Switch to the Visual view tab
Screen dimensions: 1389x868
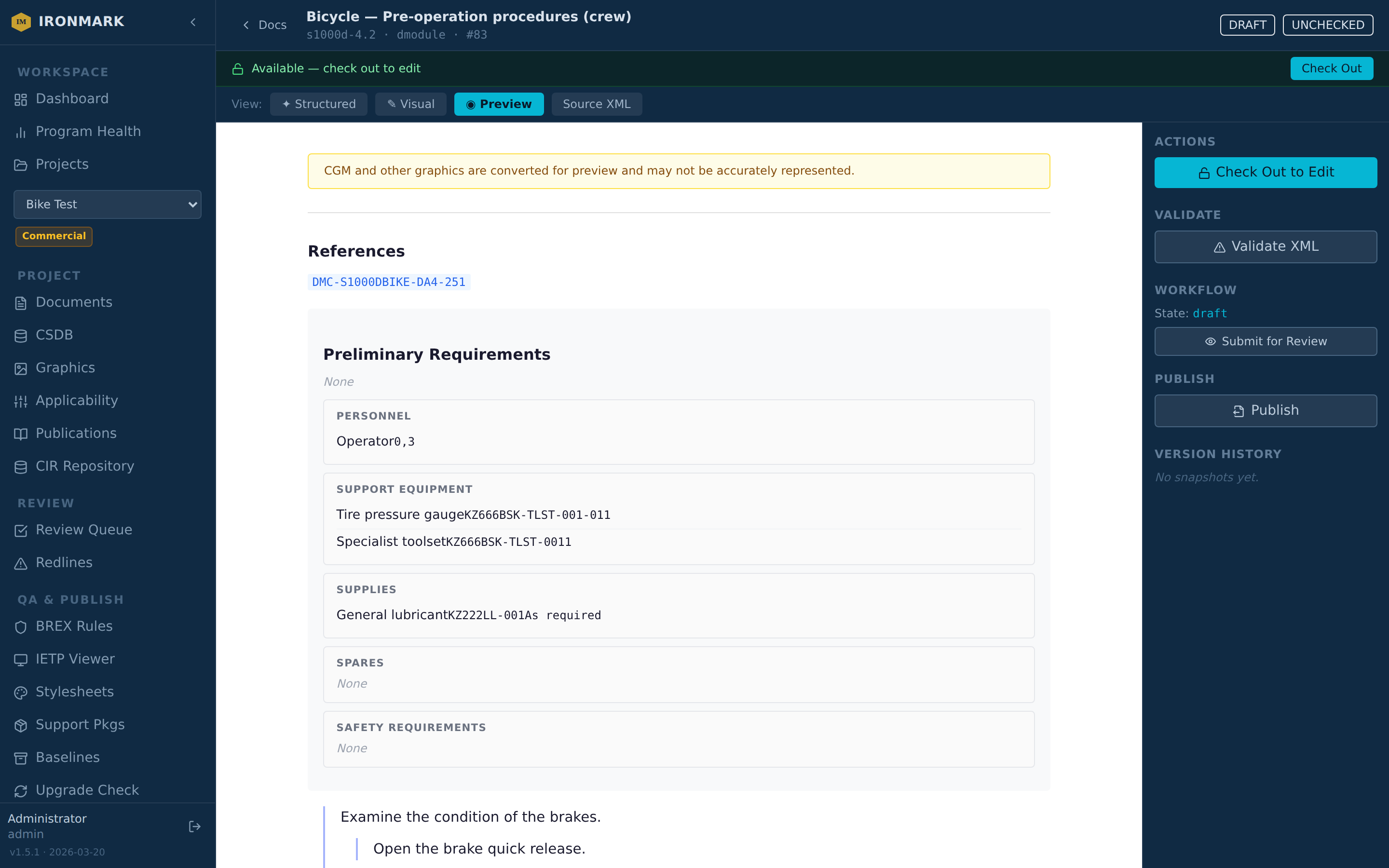point(410,104)
